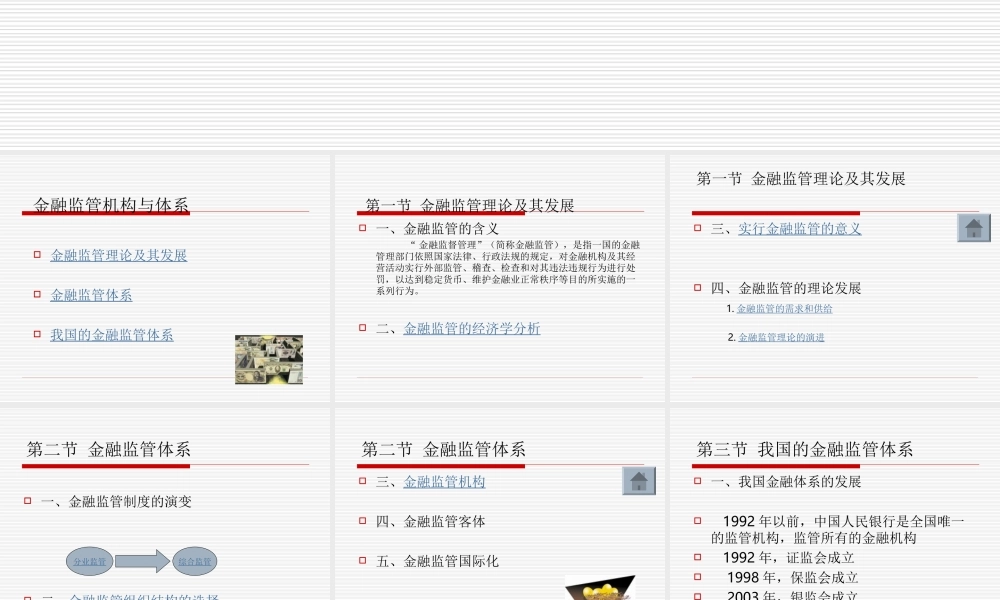This screenshot has height=600, width=1000.
Task: Click the 金融监管的需求和供给 sublink
Action: pos(786,310)
